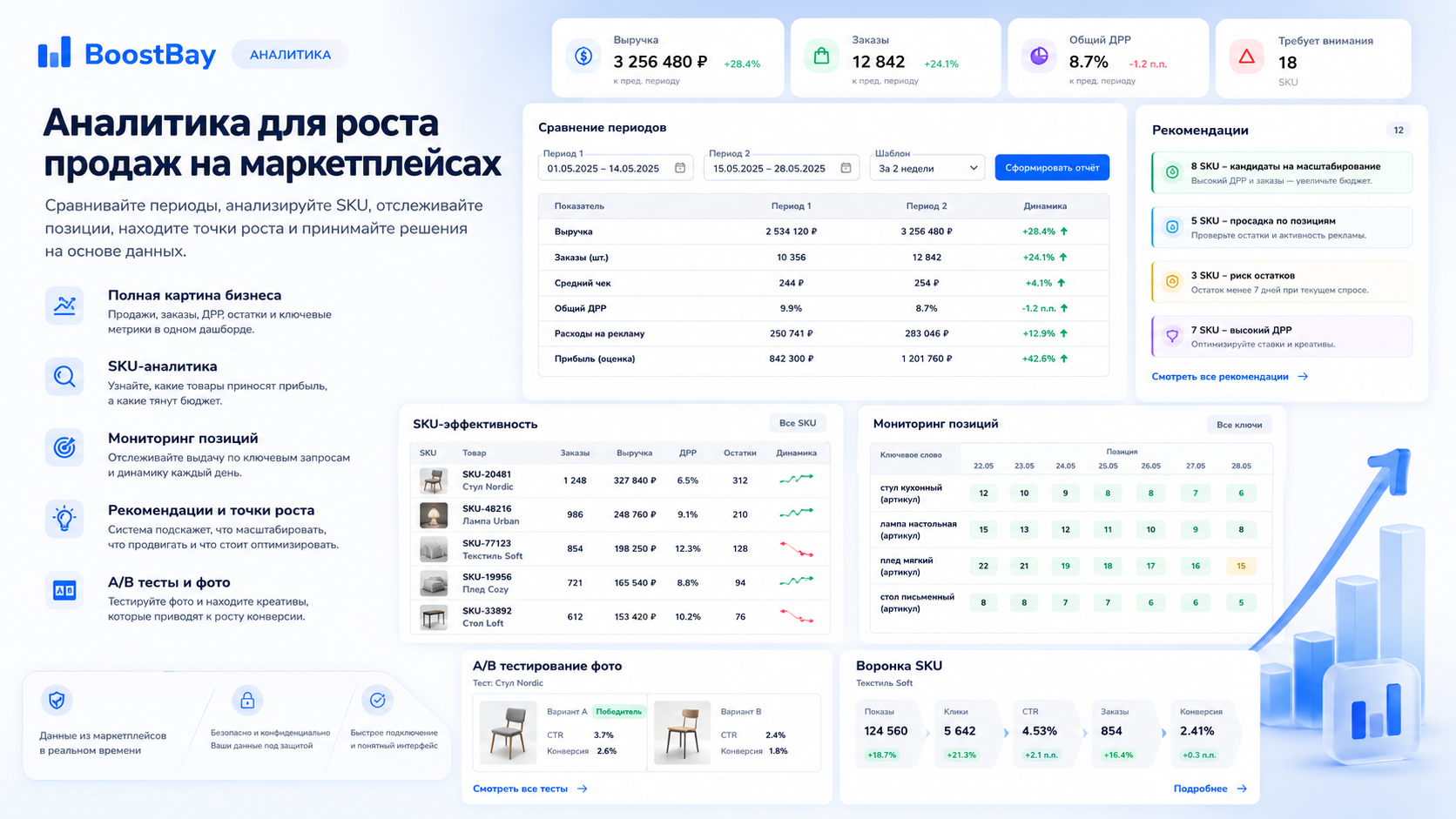1456x819 pixels.
Task: Click the green up arrow in Выручка row
Action: click(x=1064, y=232)
